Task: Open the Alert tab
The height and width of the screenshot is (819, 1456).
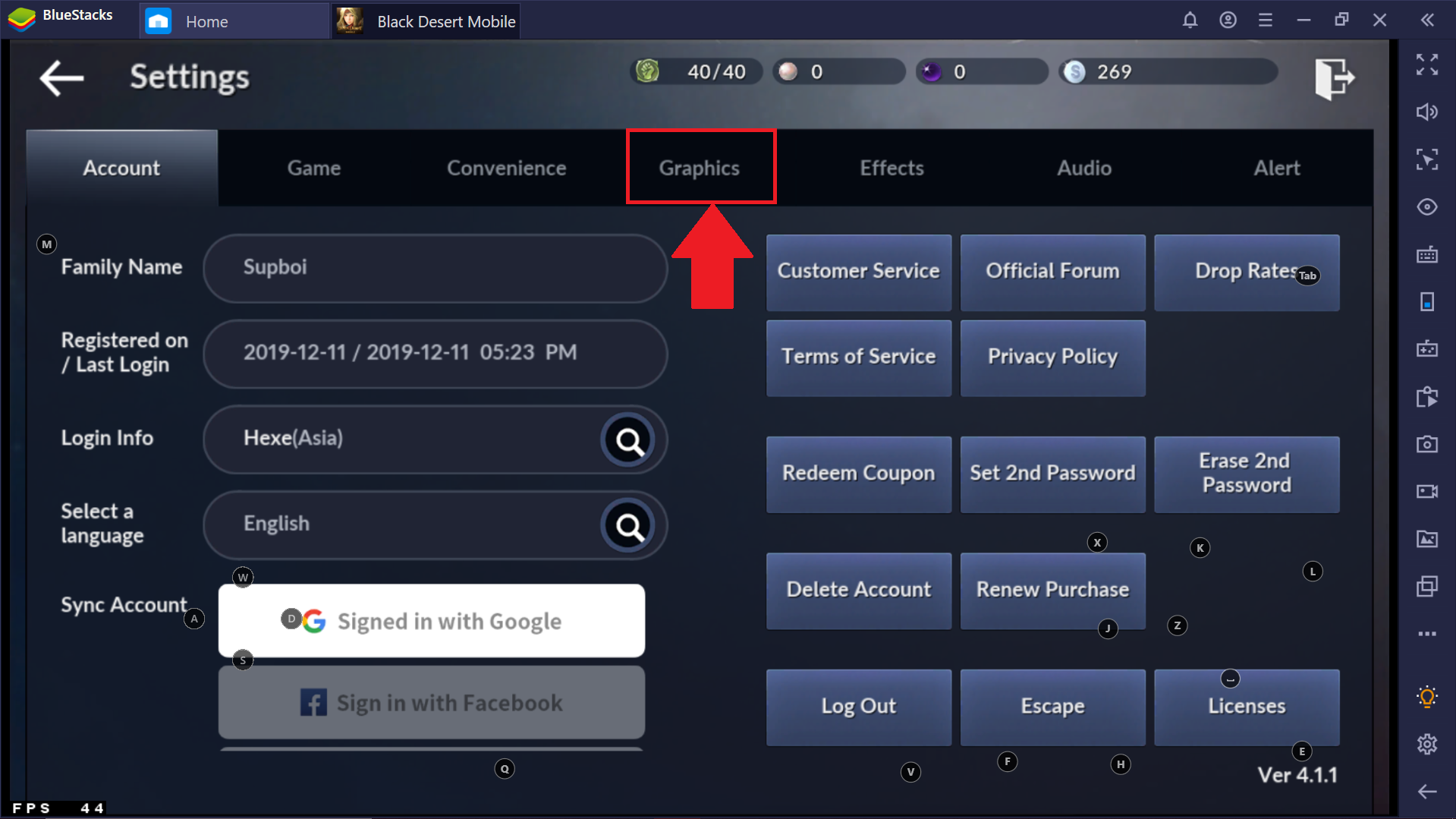Action: (1277, 168)
